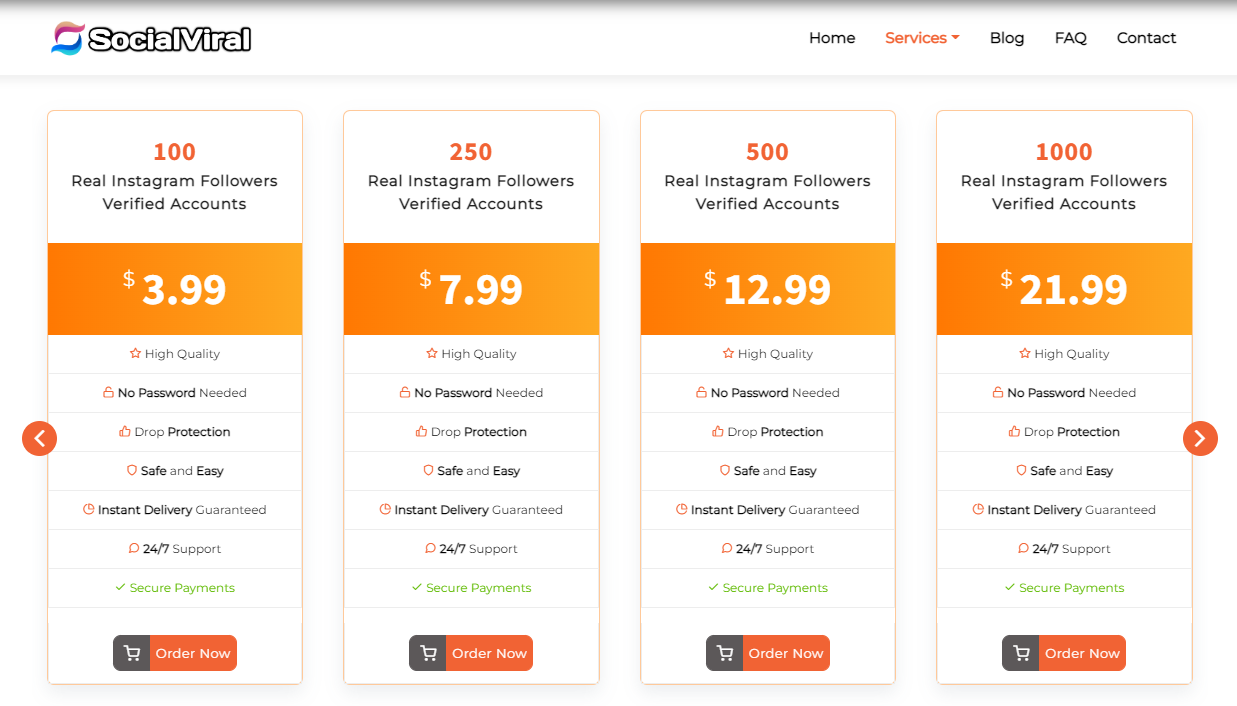This screenshot has width=1237, height=706.
Task: Expand the Services dropdown menu
Action: click(x=922, y=38)
